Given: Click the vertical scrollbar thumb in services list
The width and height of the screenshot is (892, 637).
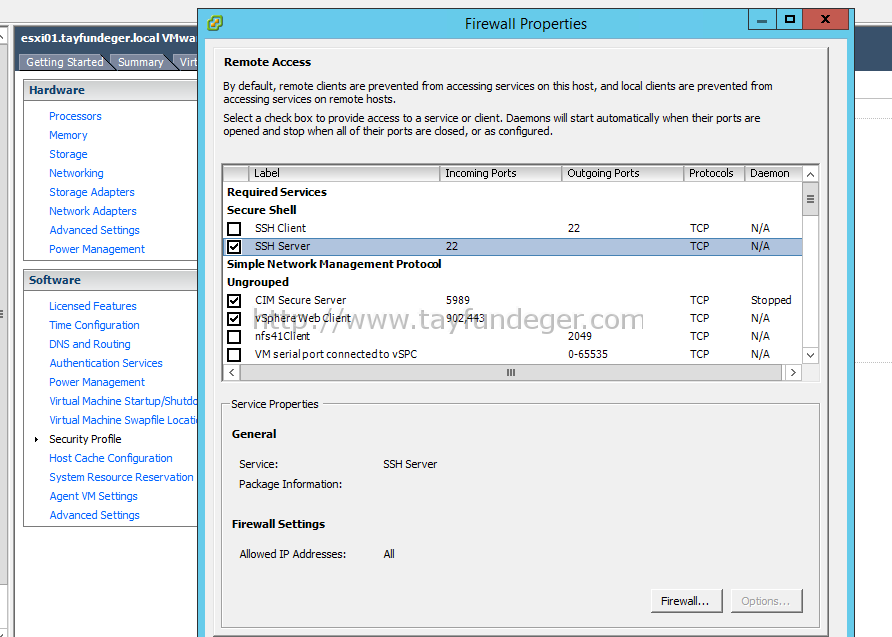Looking at the screenshot, I should [x=811, y=199].
